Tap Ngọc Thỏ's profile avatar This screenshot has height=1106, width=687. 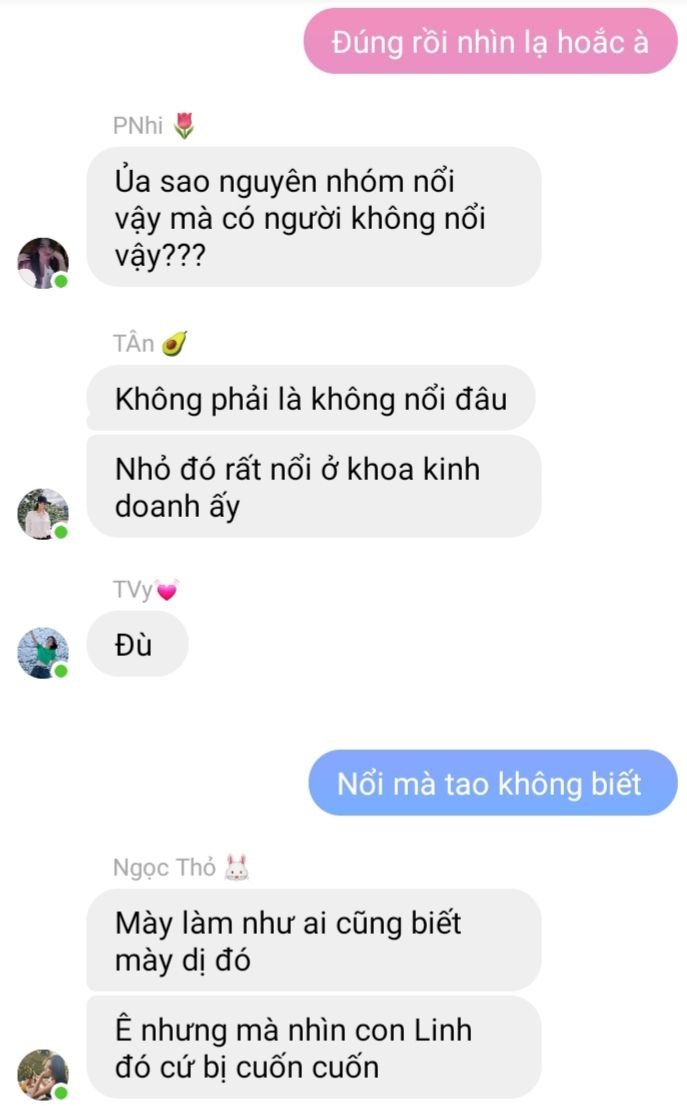[43, 1075]
